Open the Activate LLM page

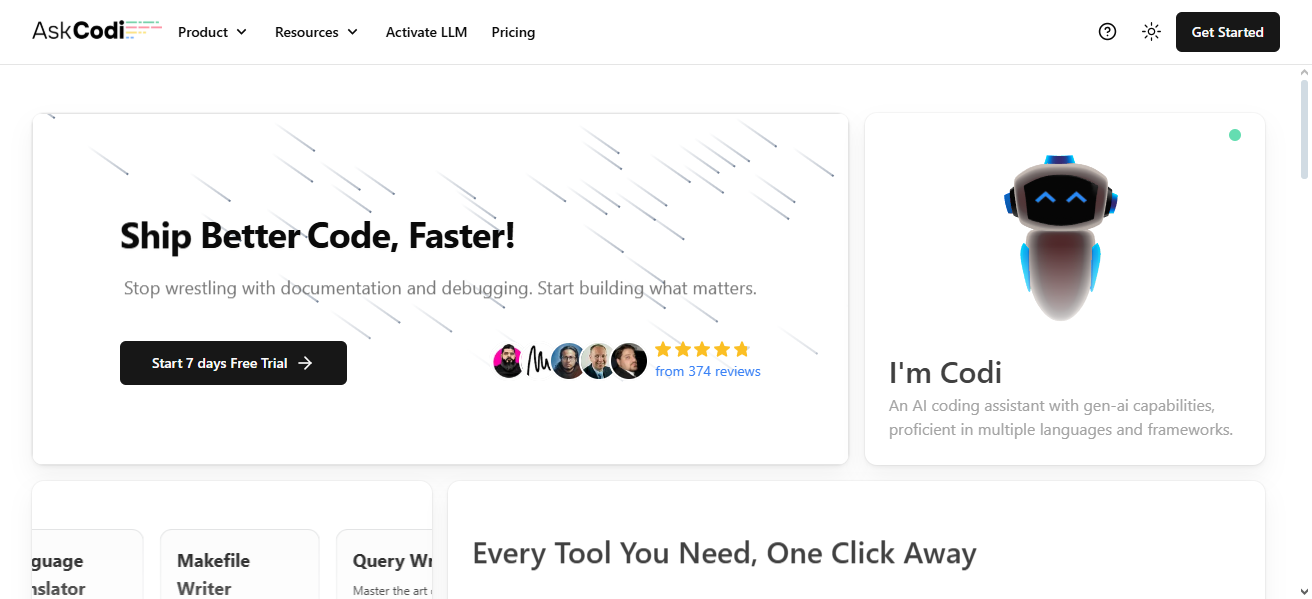point(426,32)
